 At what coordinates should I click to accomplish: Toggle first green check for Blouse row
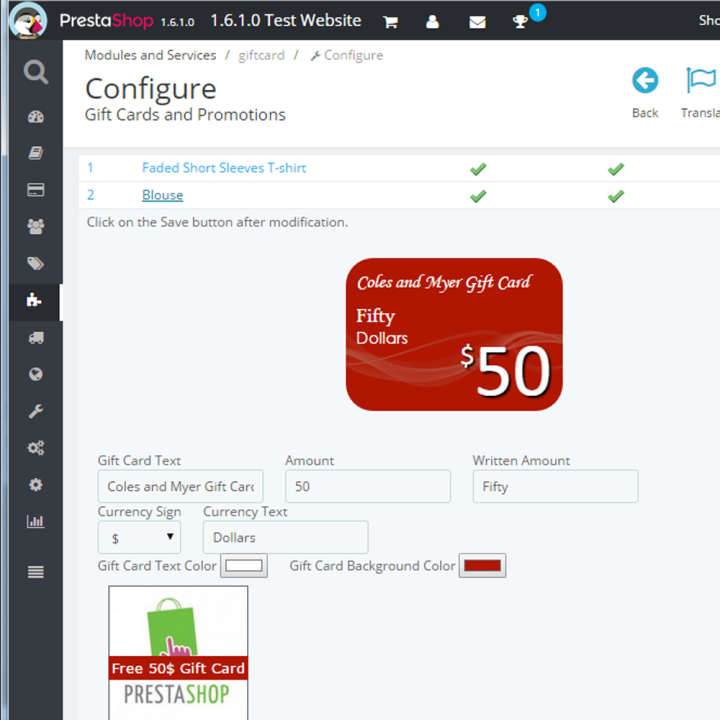478,196
